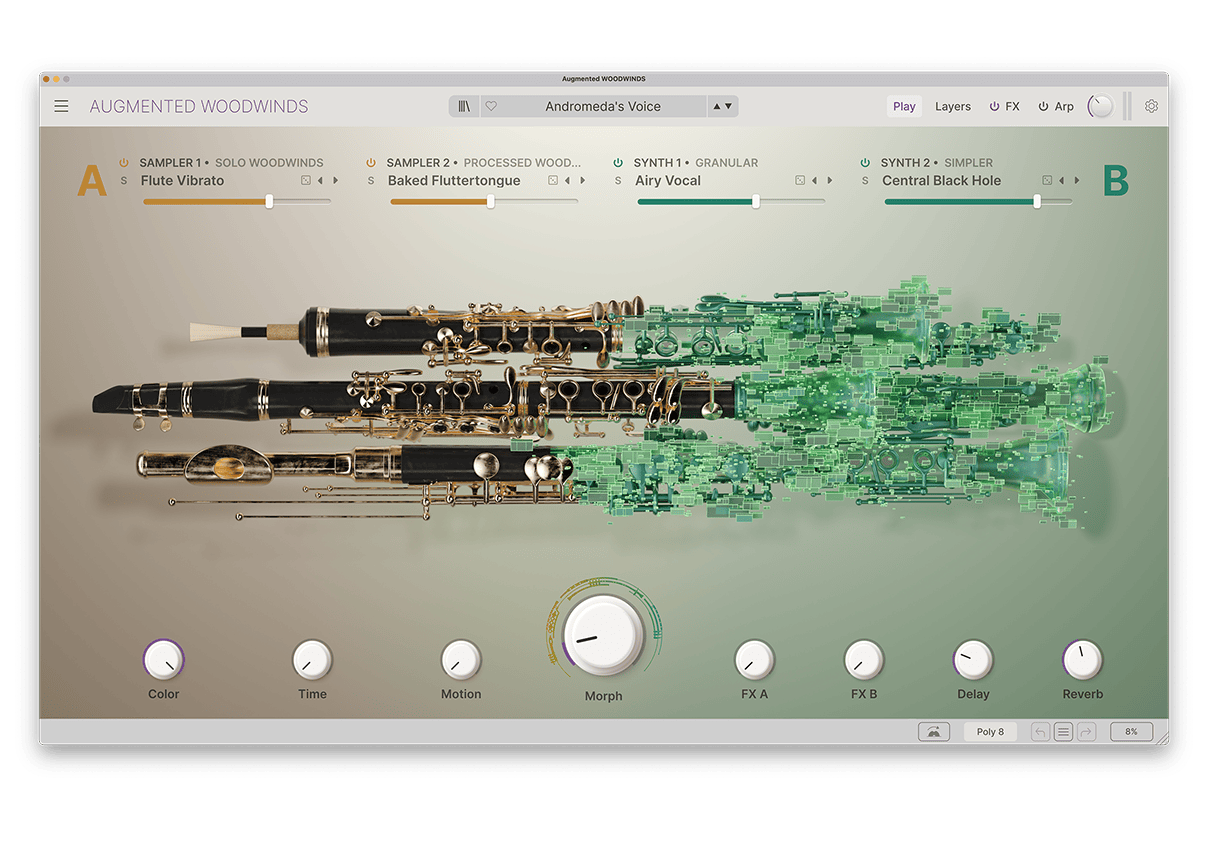Open the edit history list icon
Viewport: 1209px width, 843px height.
(x=1063, y=732)
